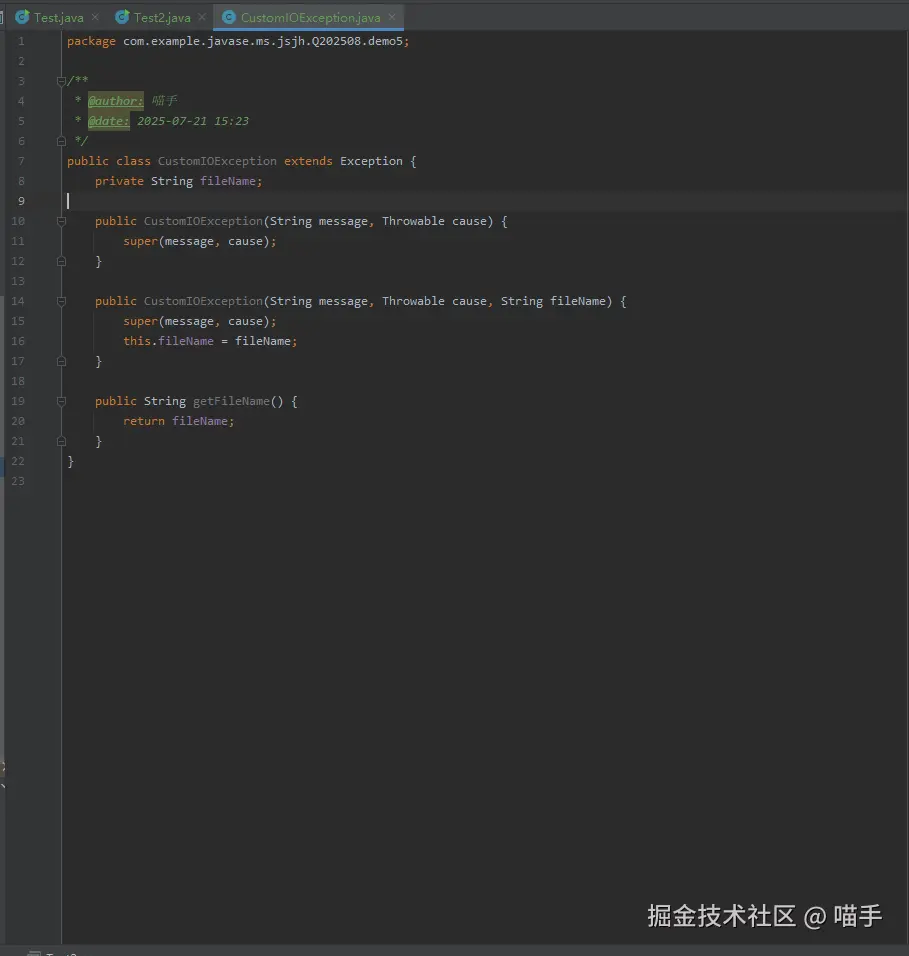The image size is (909, 956).
Task: Click return keyword on line 20
Action: tap(144, 421)
